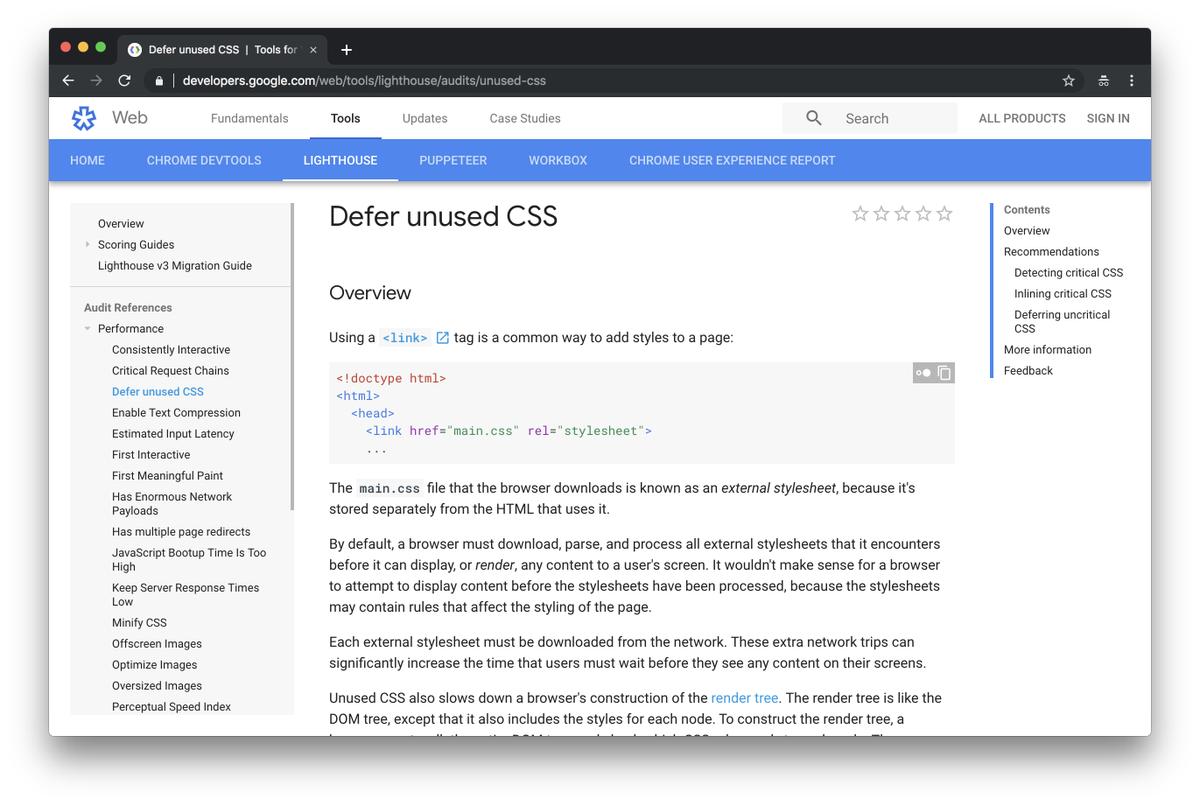
Task: Expand Scoring Guides tree arrow
Action: tap(88, 245)
